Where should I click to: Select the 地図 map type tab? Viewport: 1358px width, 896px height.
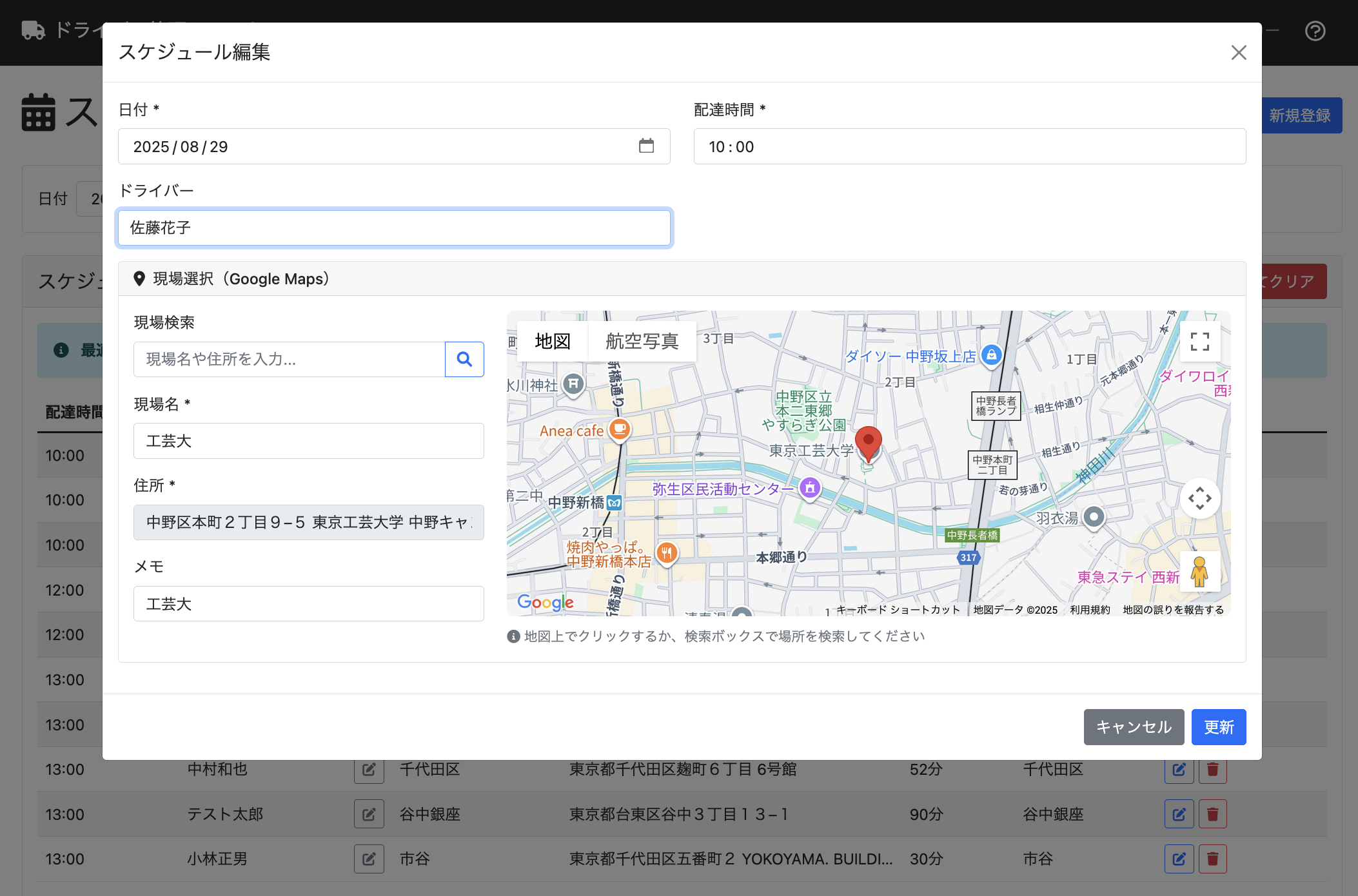[x=553, y=341]
